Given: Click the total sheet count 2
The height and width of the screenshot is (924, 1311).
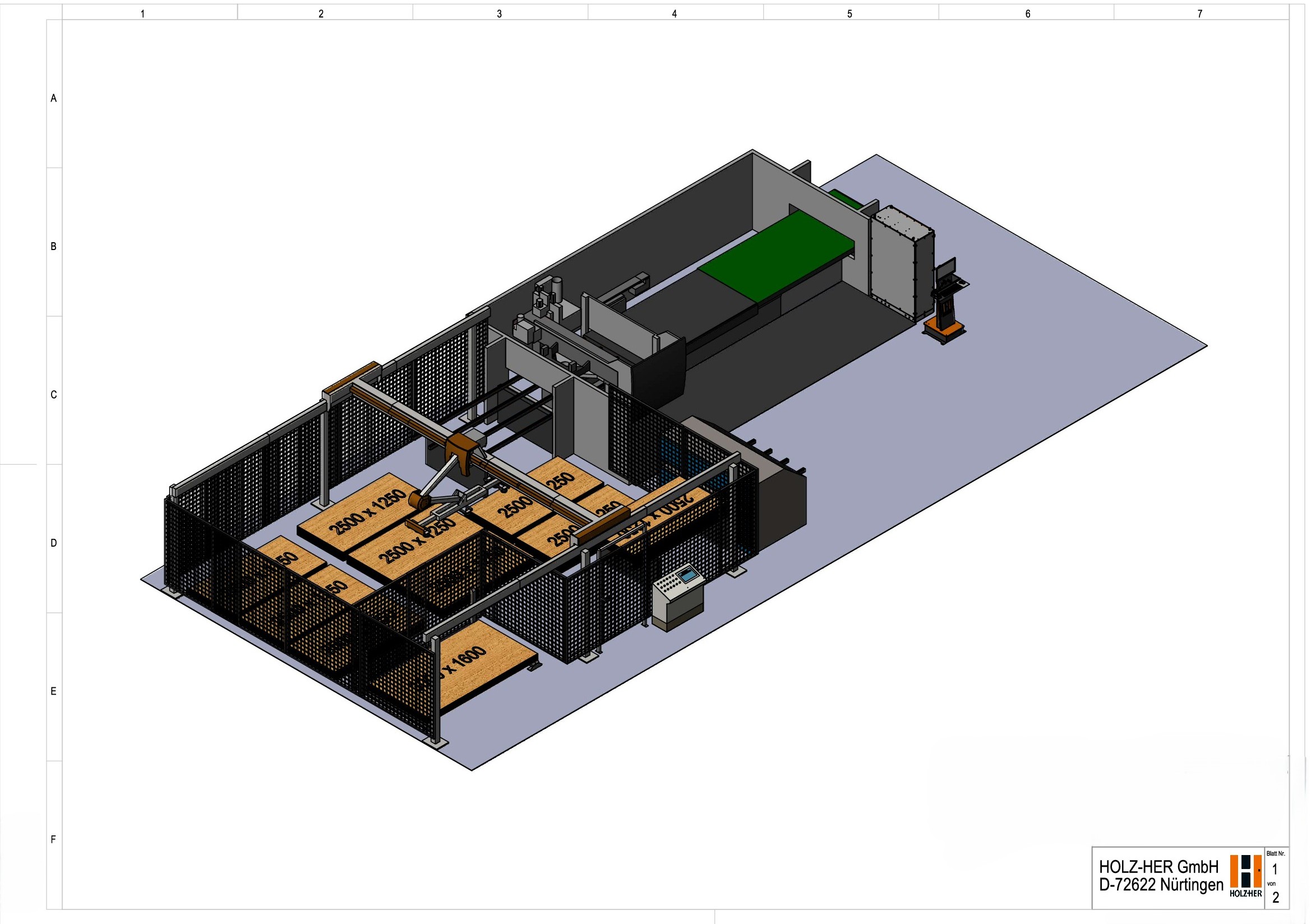Looking at the screenshot, I should (x=1276, y=898).
